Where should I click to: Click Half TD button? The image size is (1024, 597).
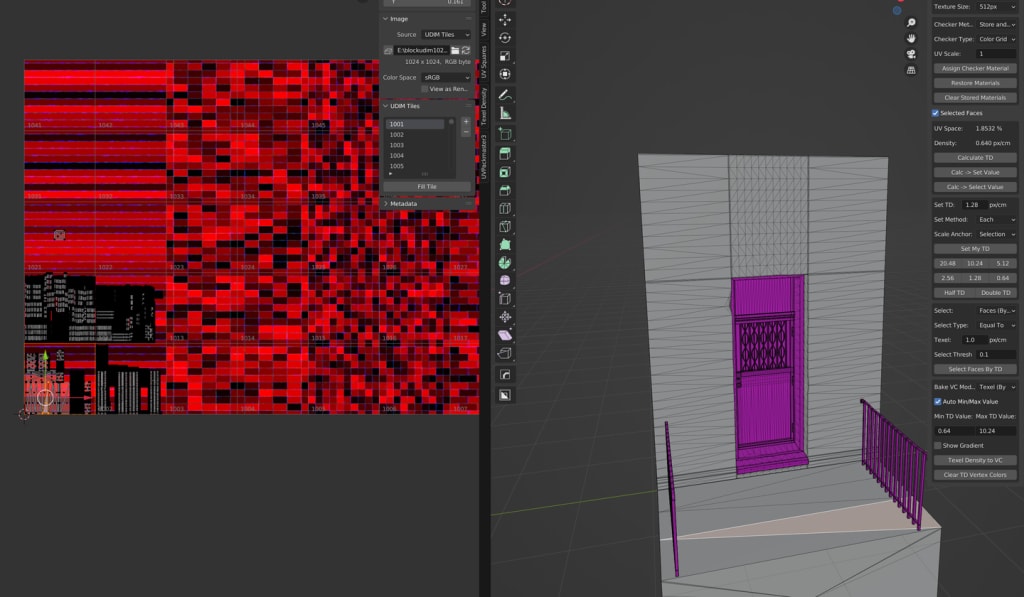(954, 293)
